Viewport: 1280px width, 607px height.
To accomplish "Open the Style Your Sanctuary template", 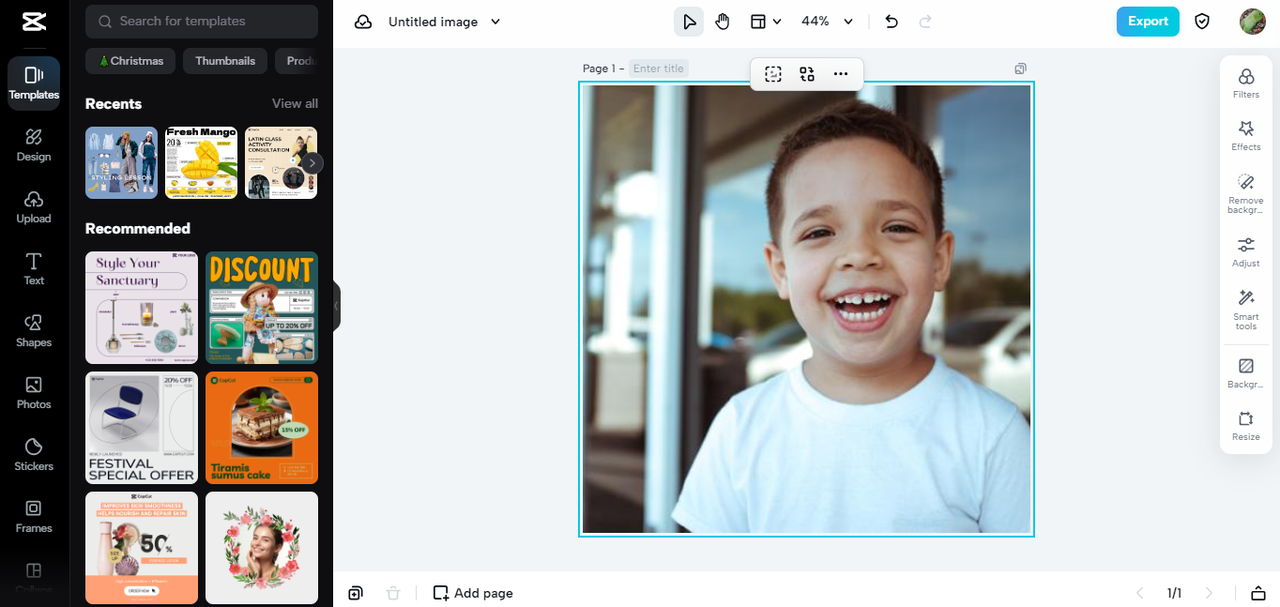I will coord(142,308).
